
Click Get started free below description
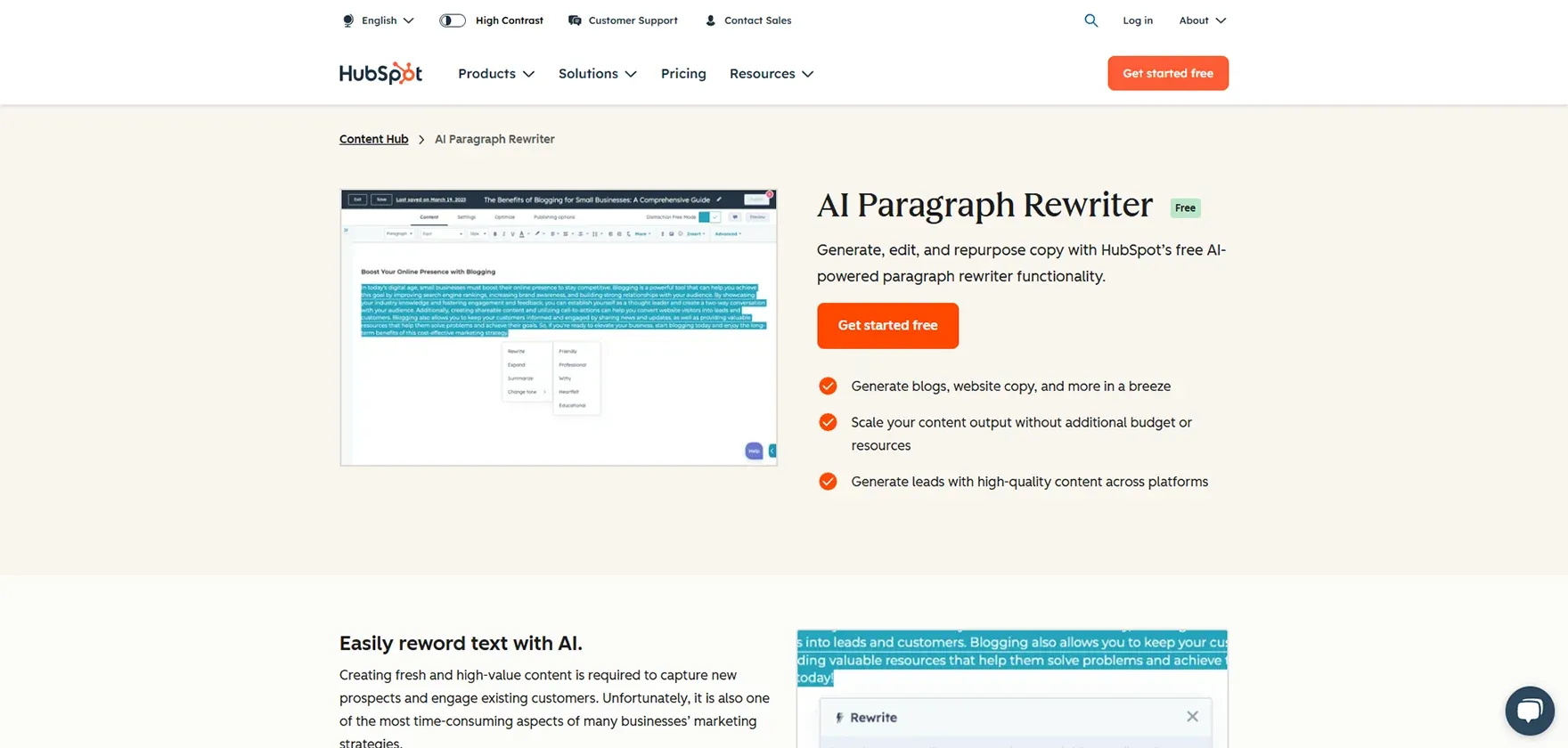(887, 325)
